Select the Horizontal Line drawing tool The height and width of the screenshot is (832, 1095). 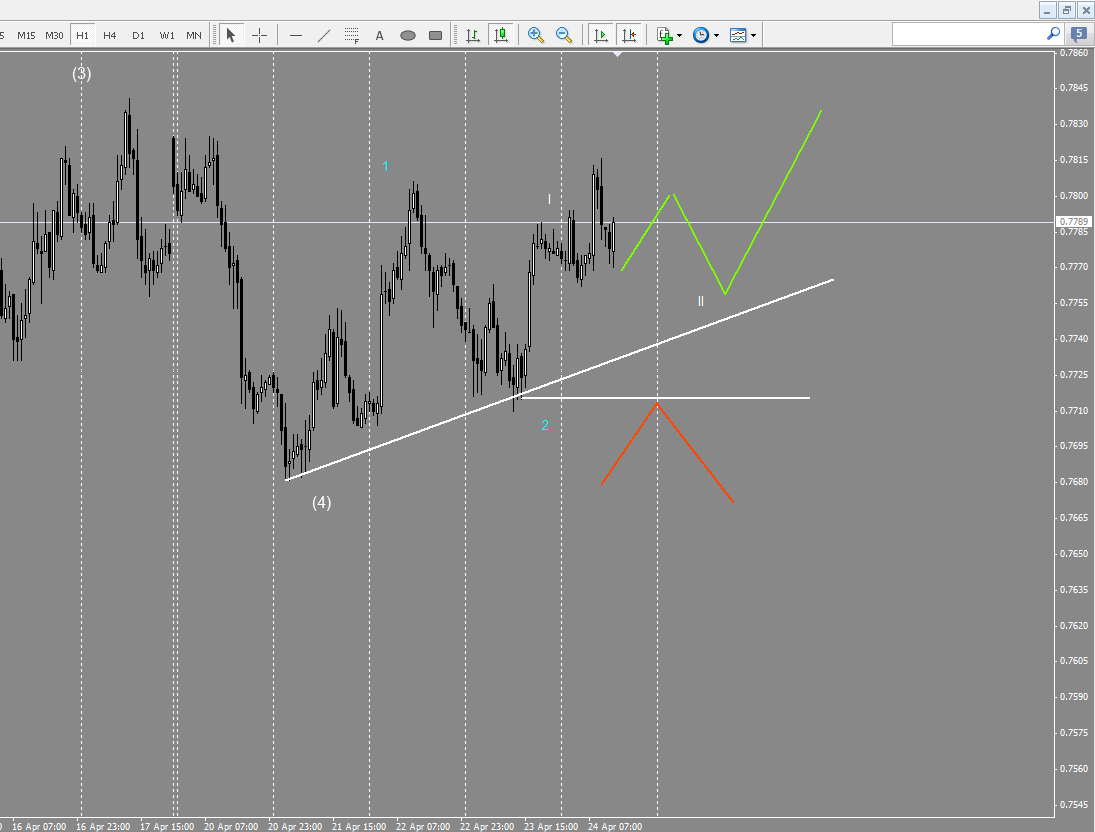(x=296, y=35)
